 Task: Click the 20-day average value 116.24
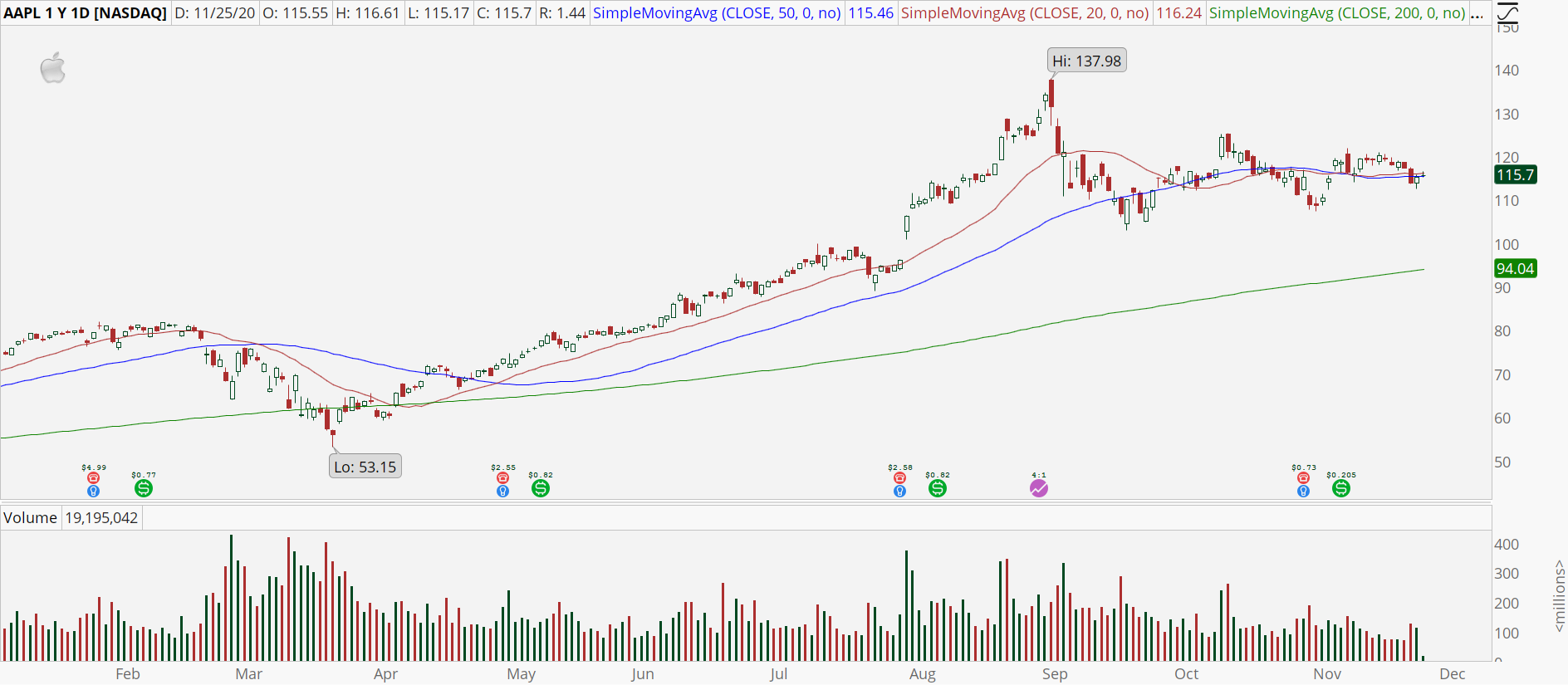tap(1179, 13)
